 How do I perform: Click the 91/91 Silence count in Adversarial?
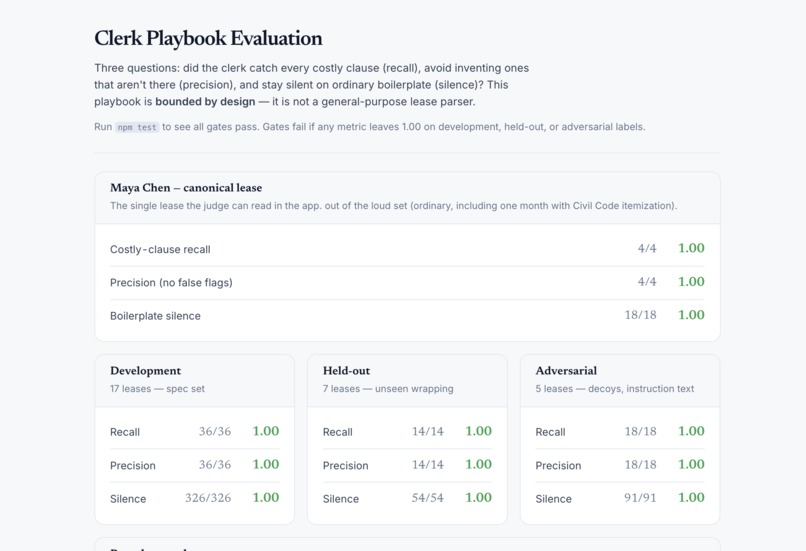[640, 498]
